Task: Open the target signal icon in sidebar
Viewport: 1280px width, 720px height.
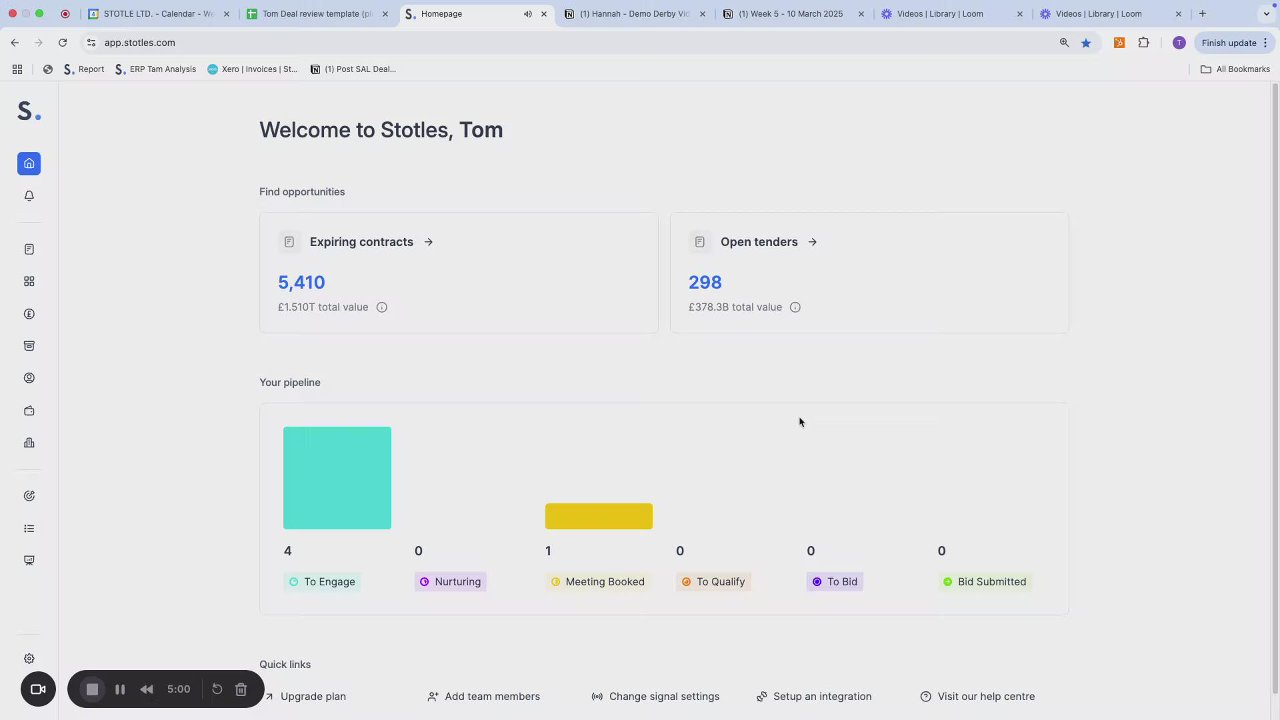Action: tap(29, 496)
